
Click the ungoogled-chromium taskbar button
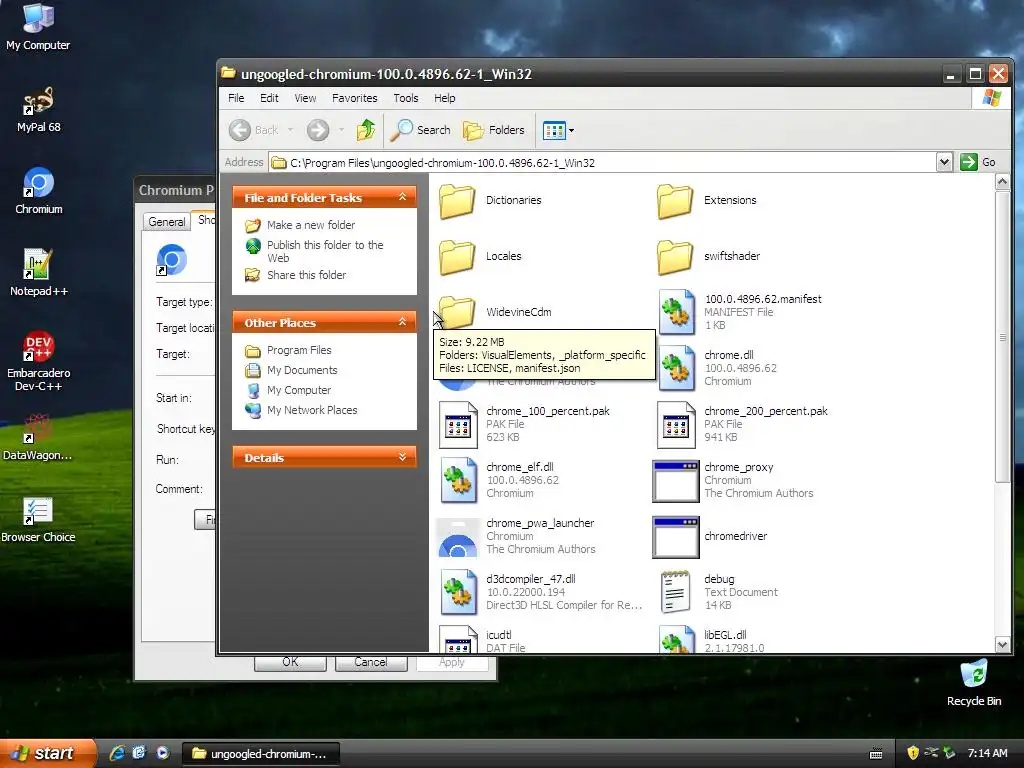tap(260, 754)
